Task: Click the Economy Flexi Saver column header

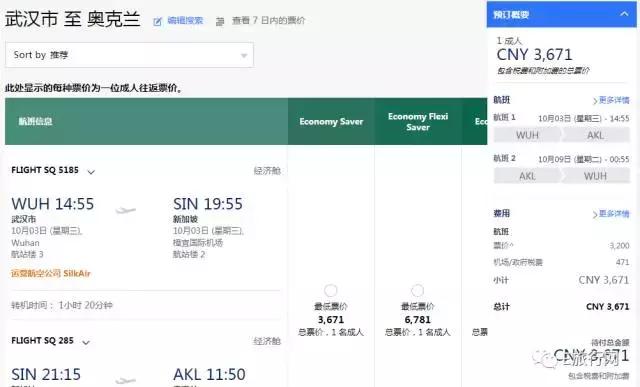Action: click(418, 122)
